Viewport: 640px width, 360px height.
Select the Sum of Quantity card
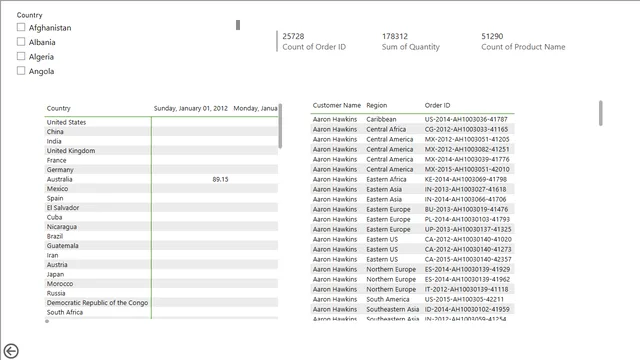tap(411, 42)
